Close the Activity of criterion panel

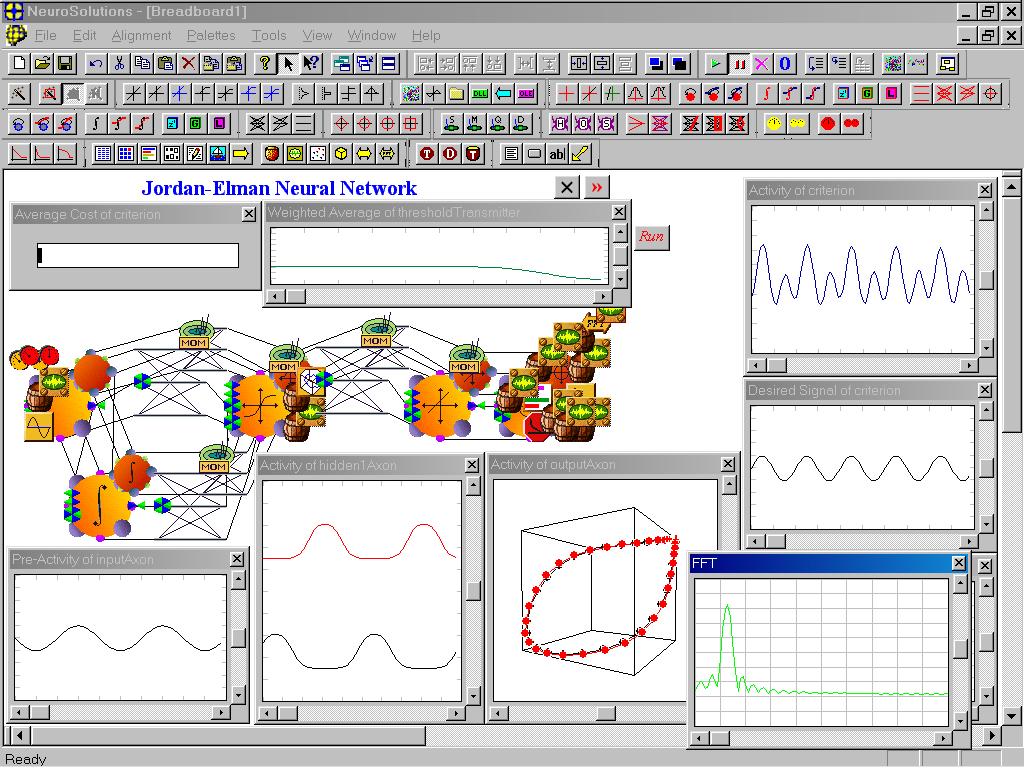[985, 190]
